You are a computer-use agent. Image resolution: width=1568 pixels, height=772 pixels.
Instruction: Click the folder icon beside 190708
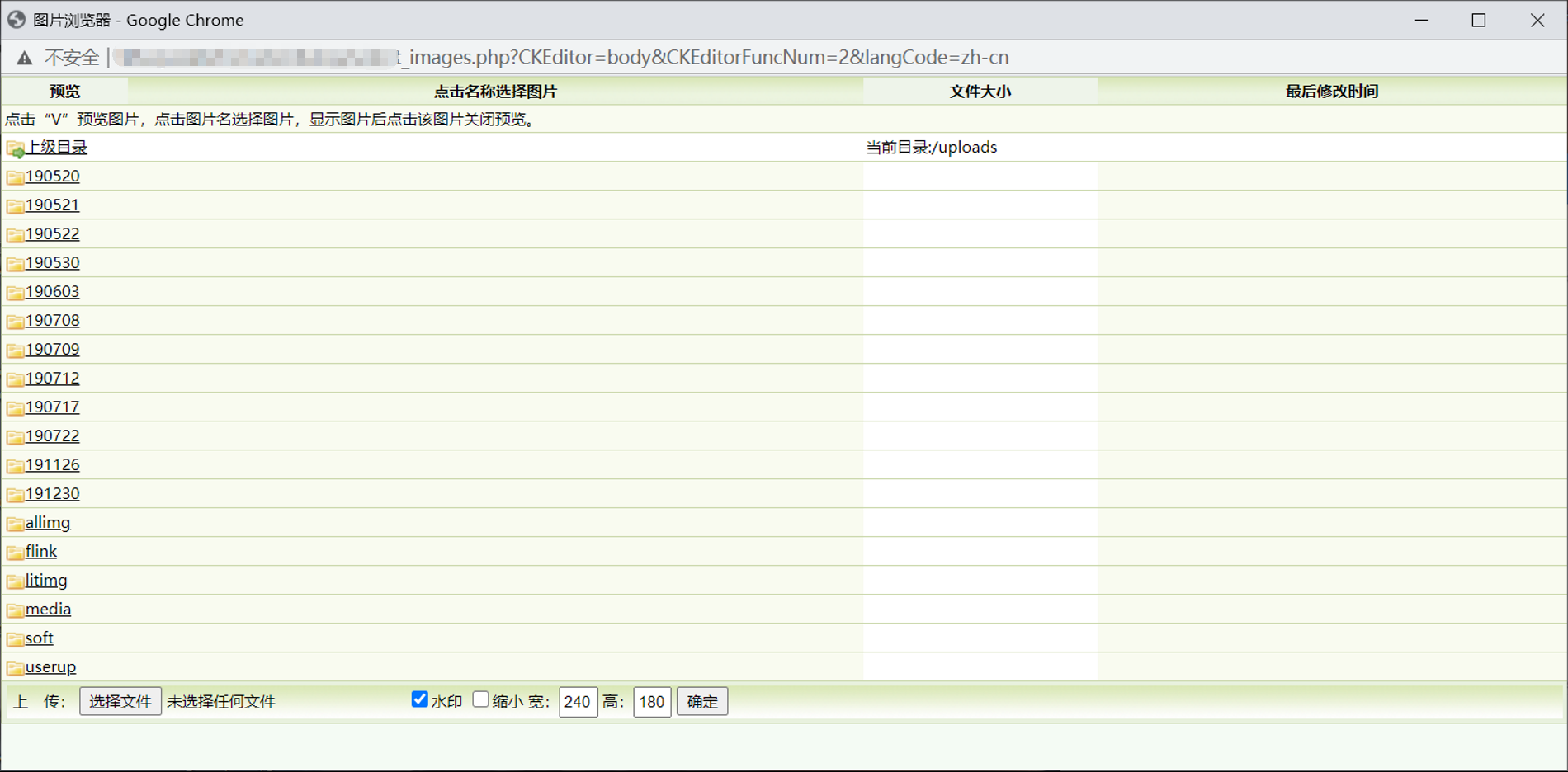15,321
